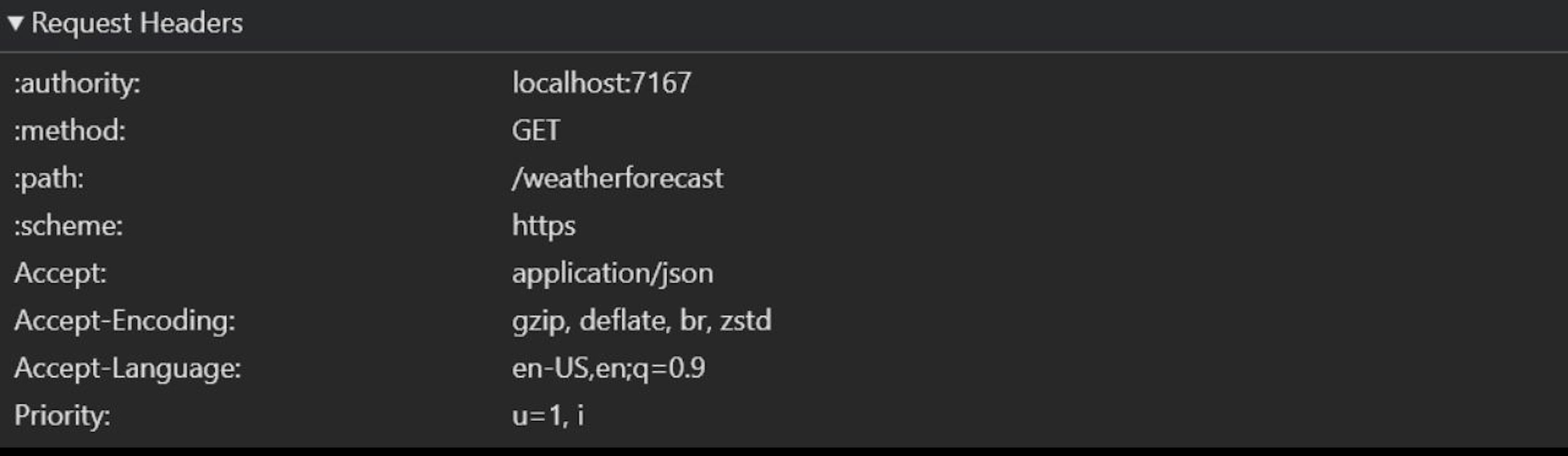Select the :scheme header name
The image size is (1568, 456).
tap(69, 226)
